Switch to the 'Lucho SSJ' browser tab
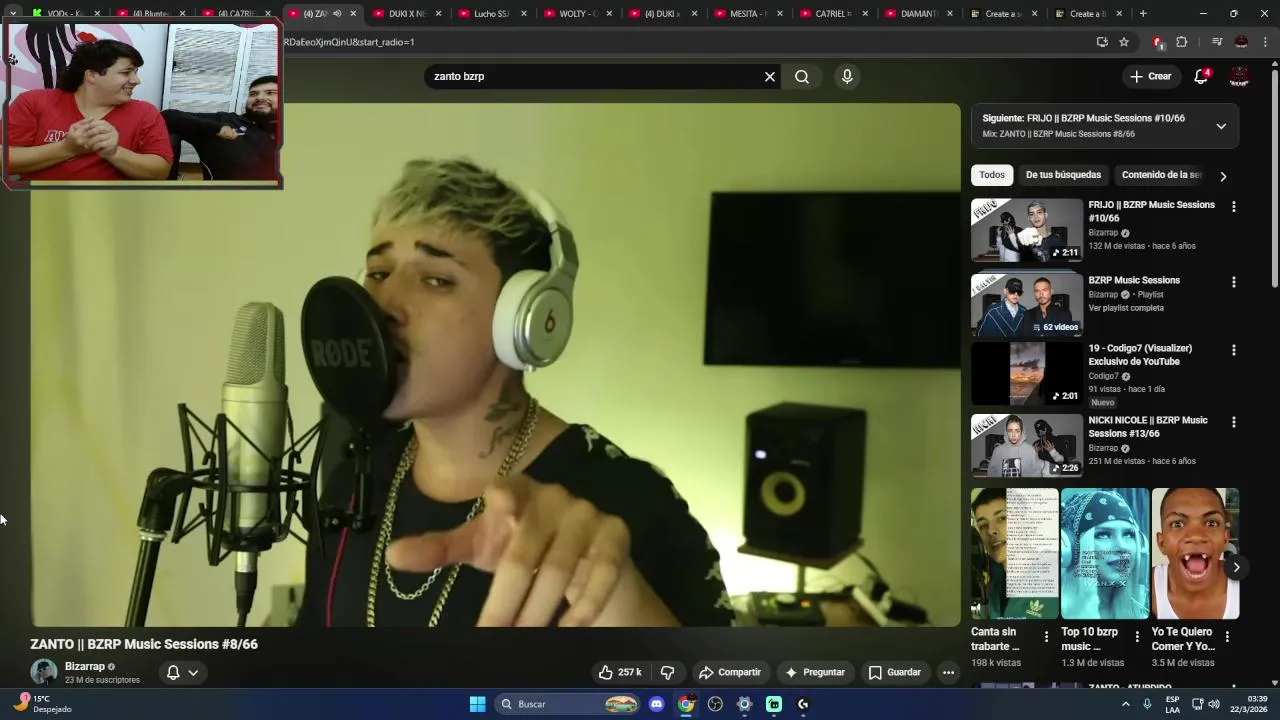 [491, 14]
